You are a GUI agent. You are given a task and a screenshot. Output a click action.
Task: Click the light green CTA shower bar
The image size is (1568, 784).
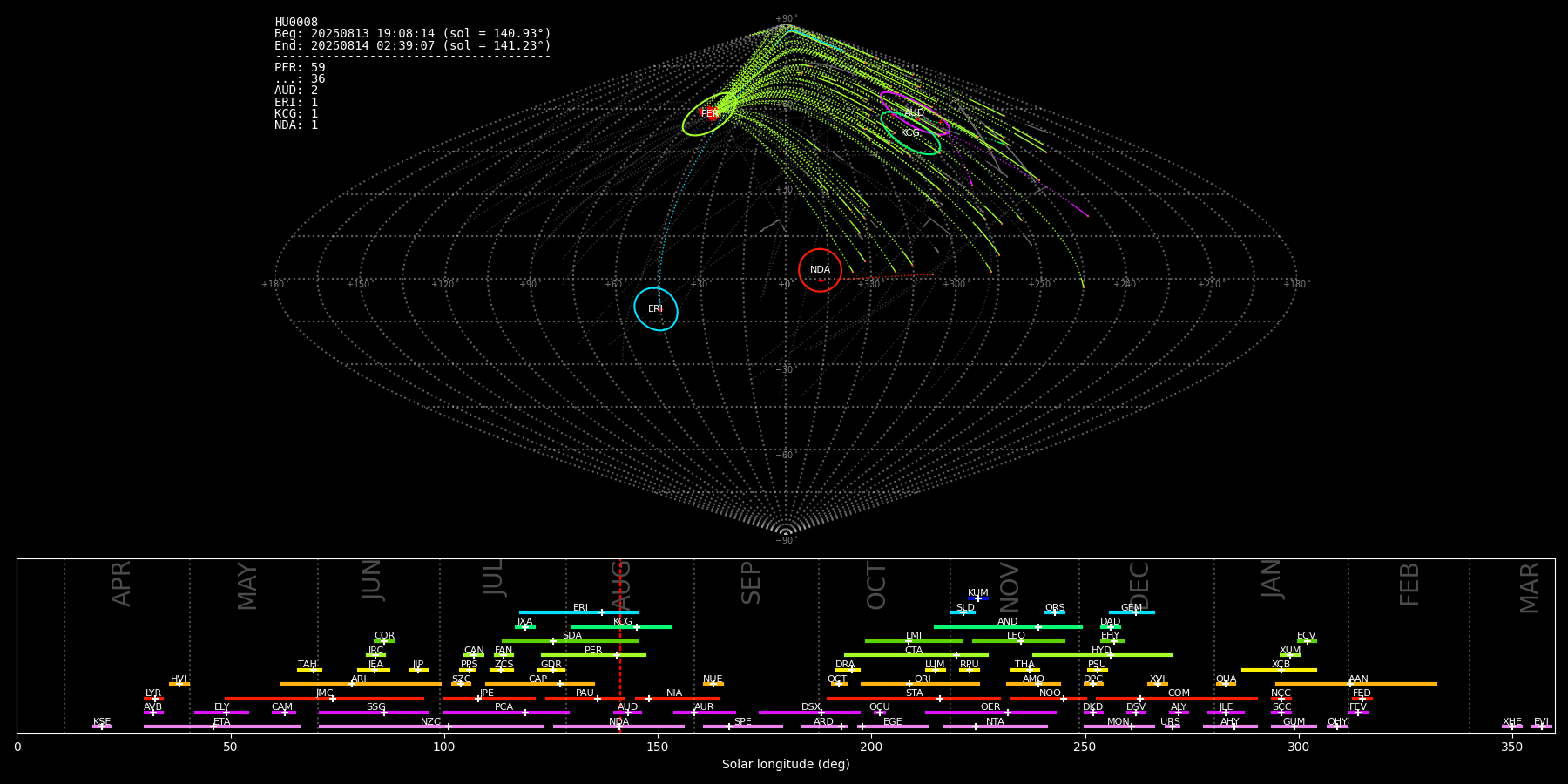click(916, 655)
